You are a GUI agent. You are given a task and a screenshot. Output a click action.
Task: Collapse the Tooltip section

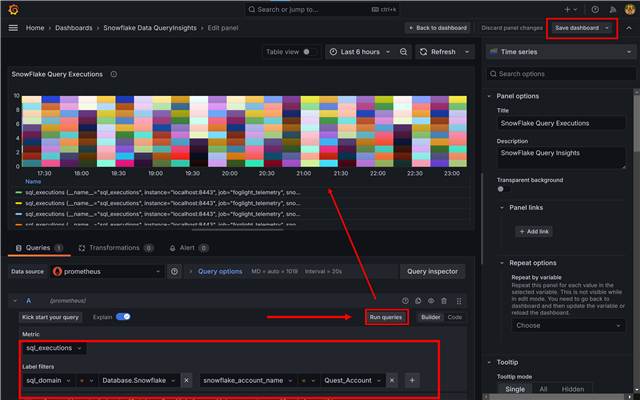click(489, 362)
